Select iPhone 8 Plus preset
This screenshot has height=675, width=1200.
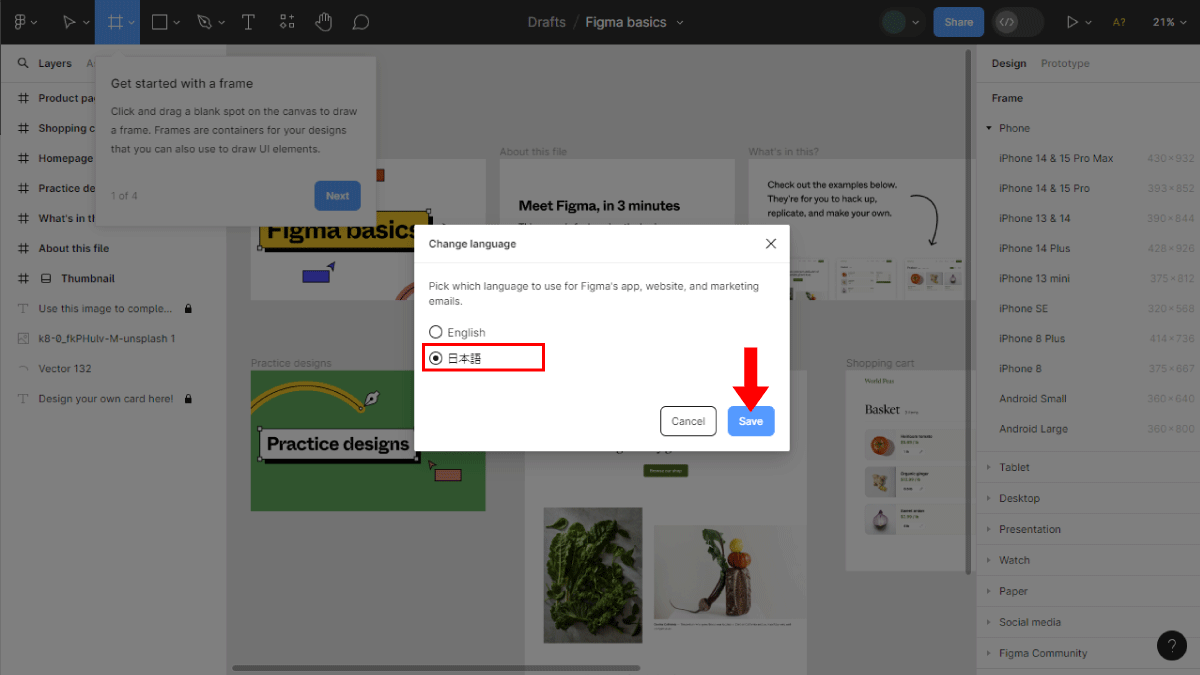pos(1032,338)
